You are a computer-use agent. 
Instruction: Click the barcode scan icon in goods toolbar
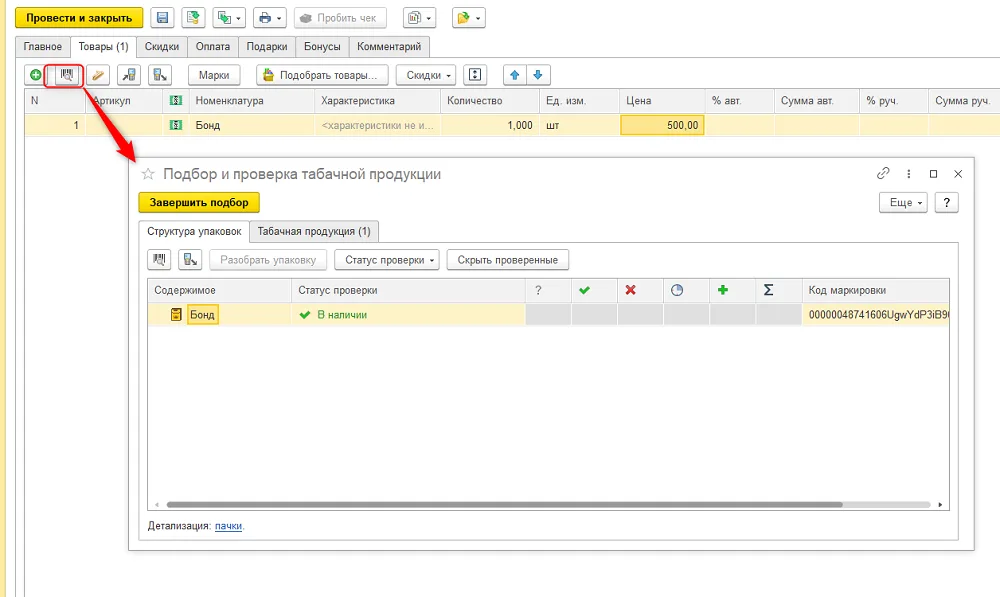point(66,75)
